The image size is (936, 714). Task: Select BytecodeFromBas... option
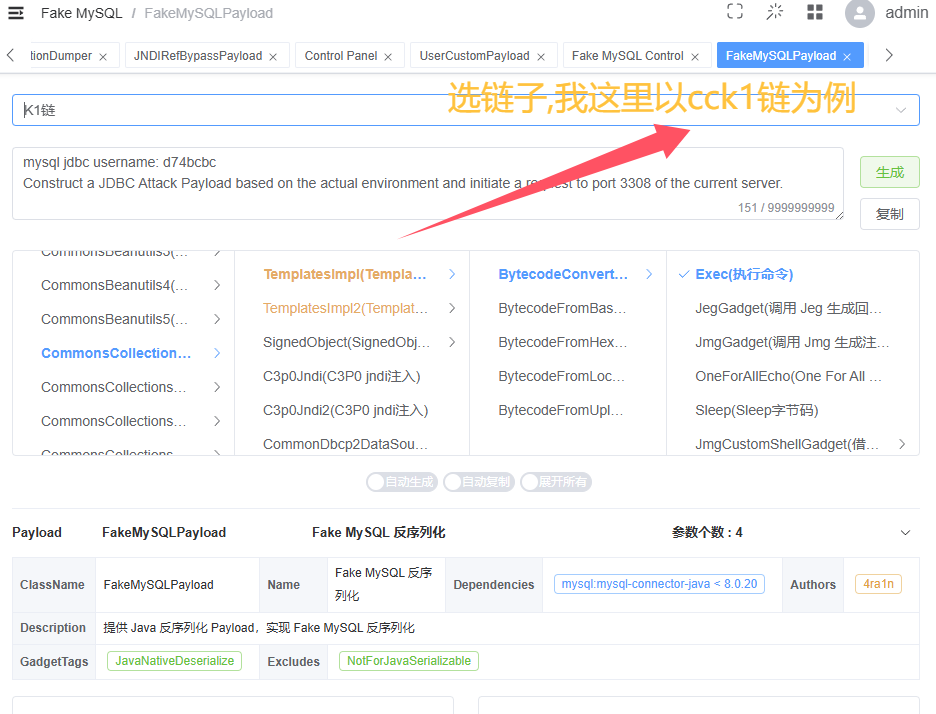coord(562,308)
